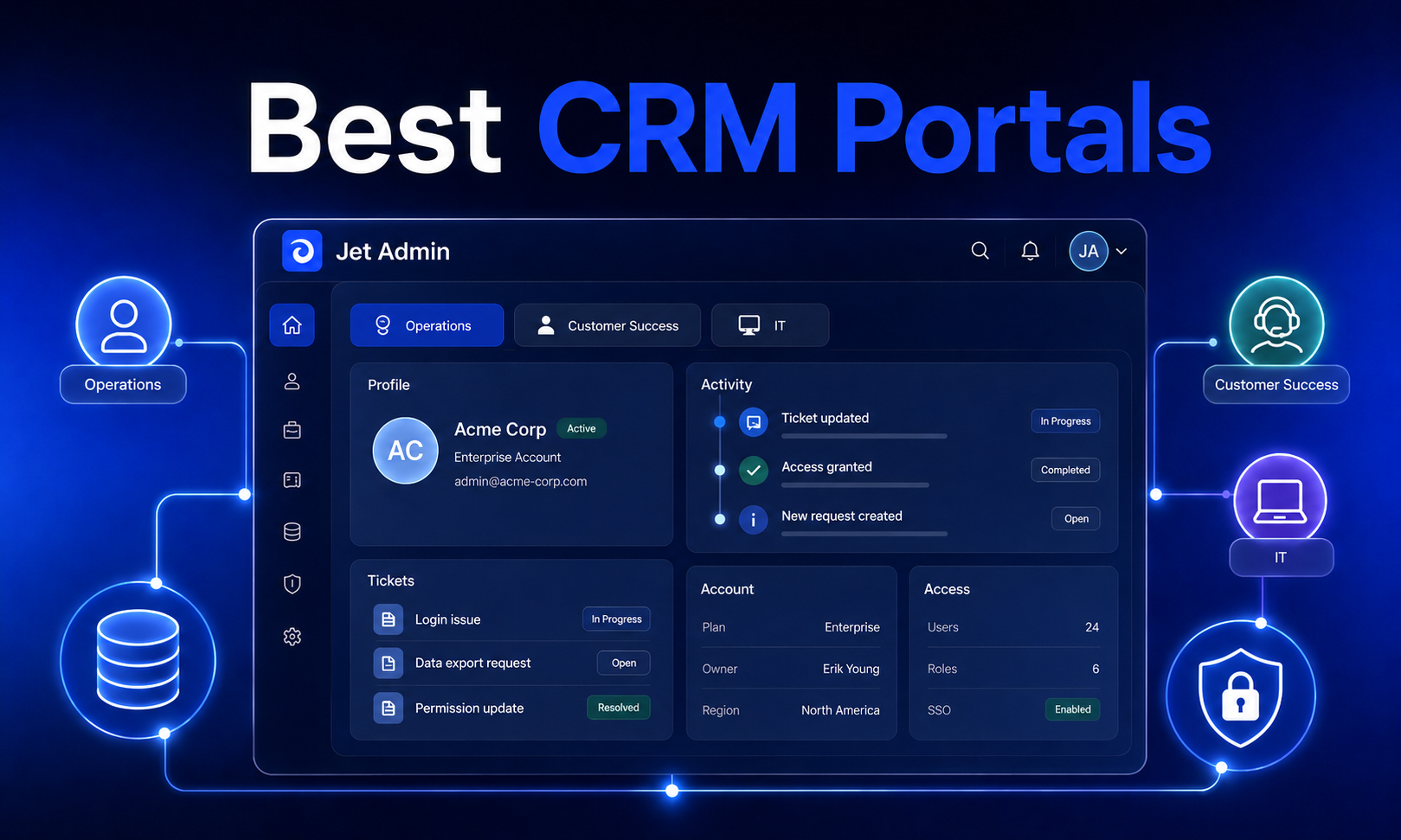This screenshot has width=1401, height=840.
Task: Expand the user menu chevron
Action: point(1121,252)
